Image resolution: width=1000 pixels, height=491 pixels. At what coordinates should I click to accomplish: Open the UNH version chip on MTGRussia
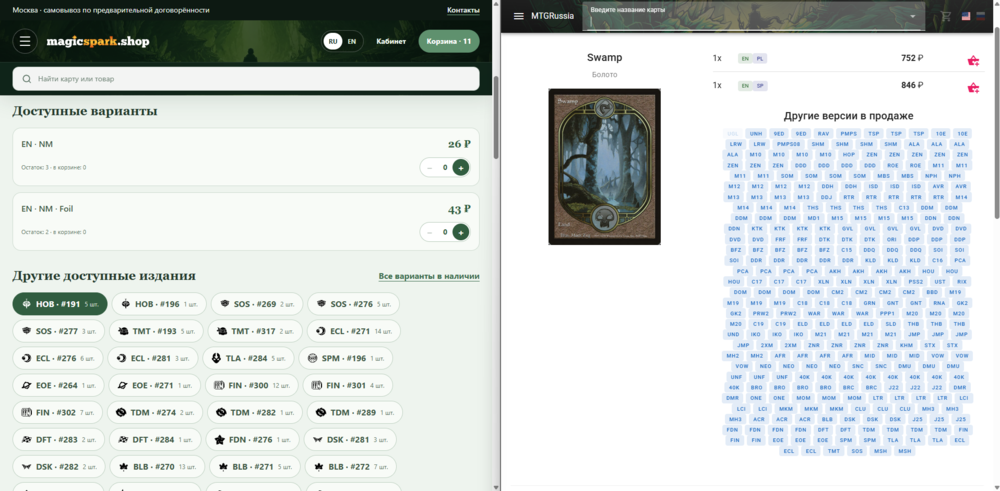(x=756, y=133)
